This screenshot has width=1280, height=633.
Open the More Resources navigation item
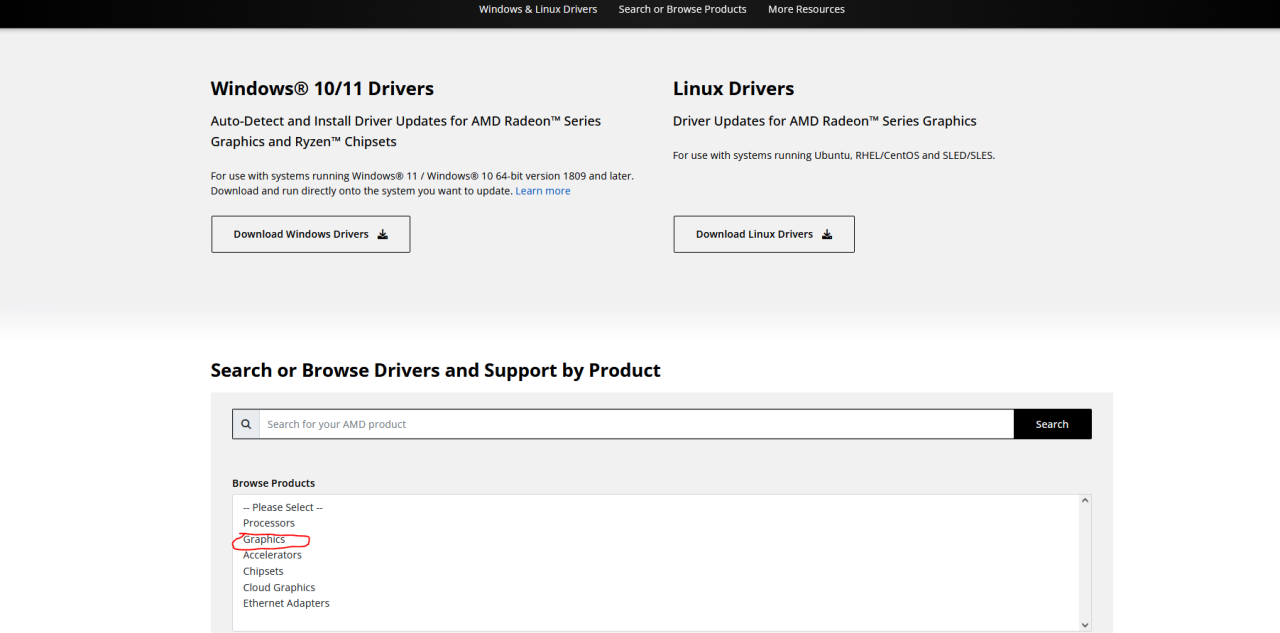pyautogui.click(x=806, y=9)
